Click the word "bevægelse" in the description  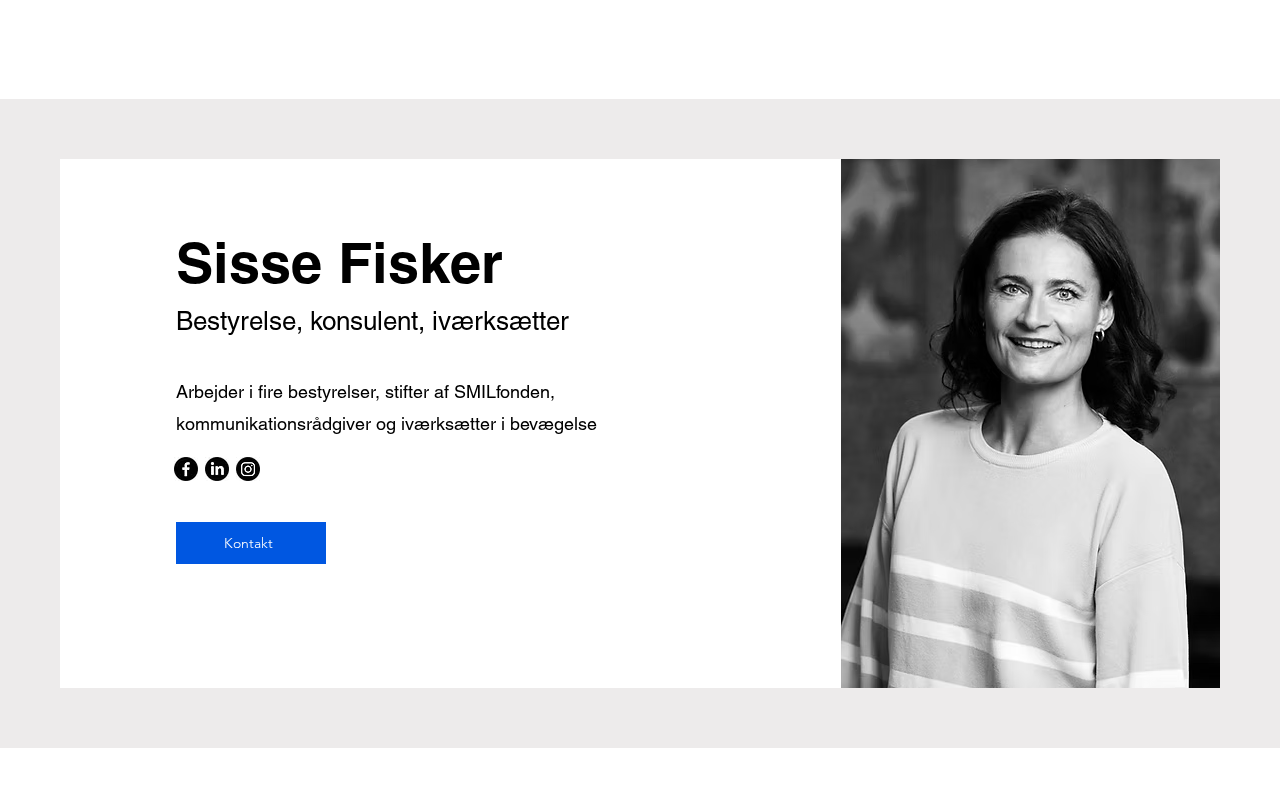pos(553,424)
